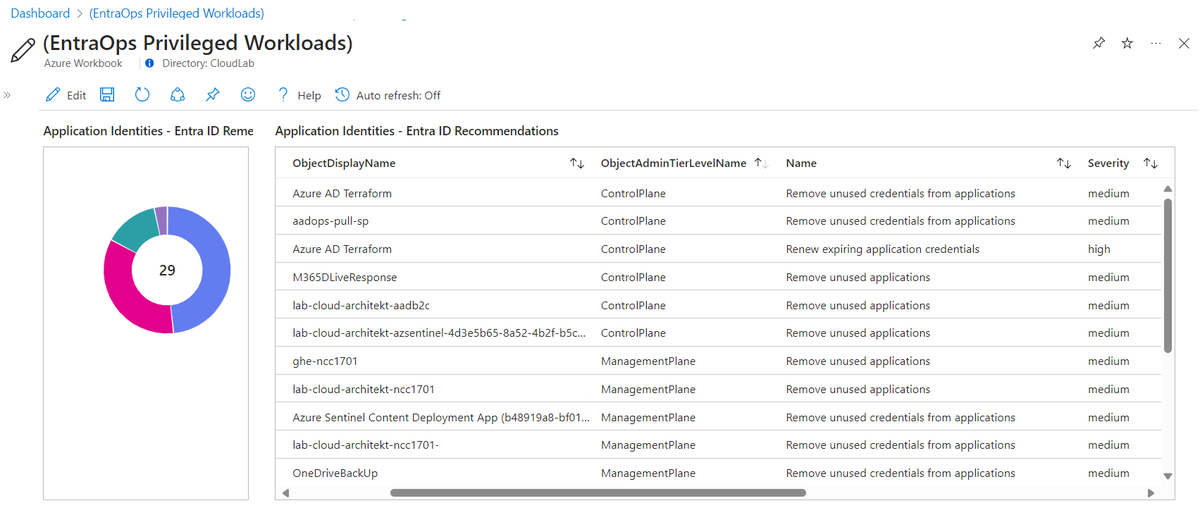1200x515 pixels.
Task: Select the aadops-pull-sp row
Action: (x=718, y=221)
